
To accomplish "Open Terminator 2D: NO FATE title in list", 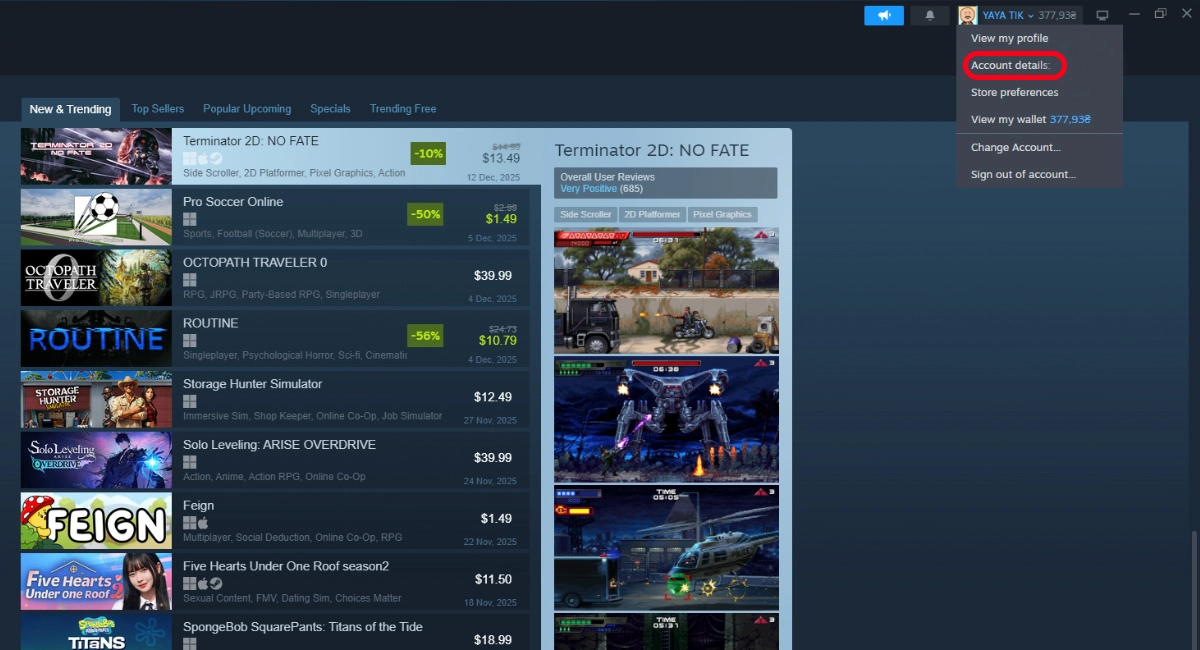I will pyautogui.click(x=251, y=141).
